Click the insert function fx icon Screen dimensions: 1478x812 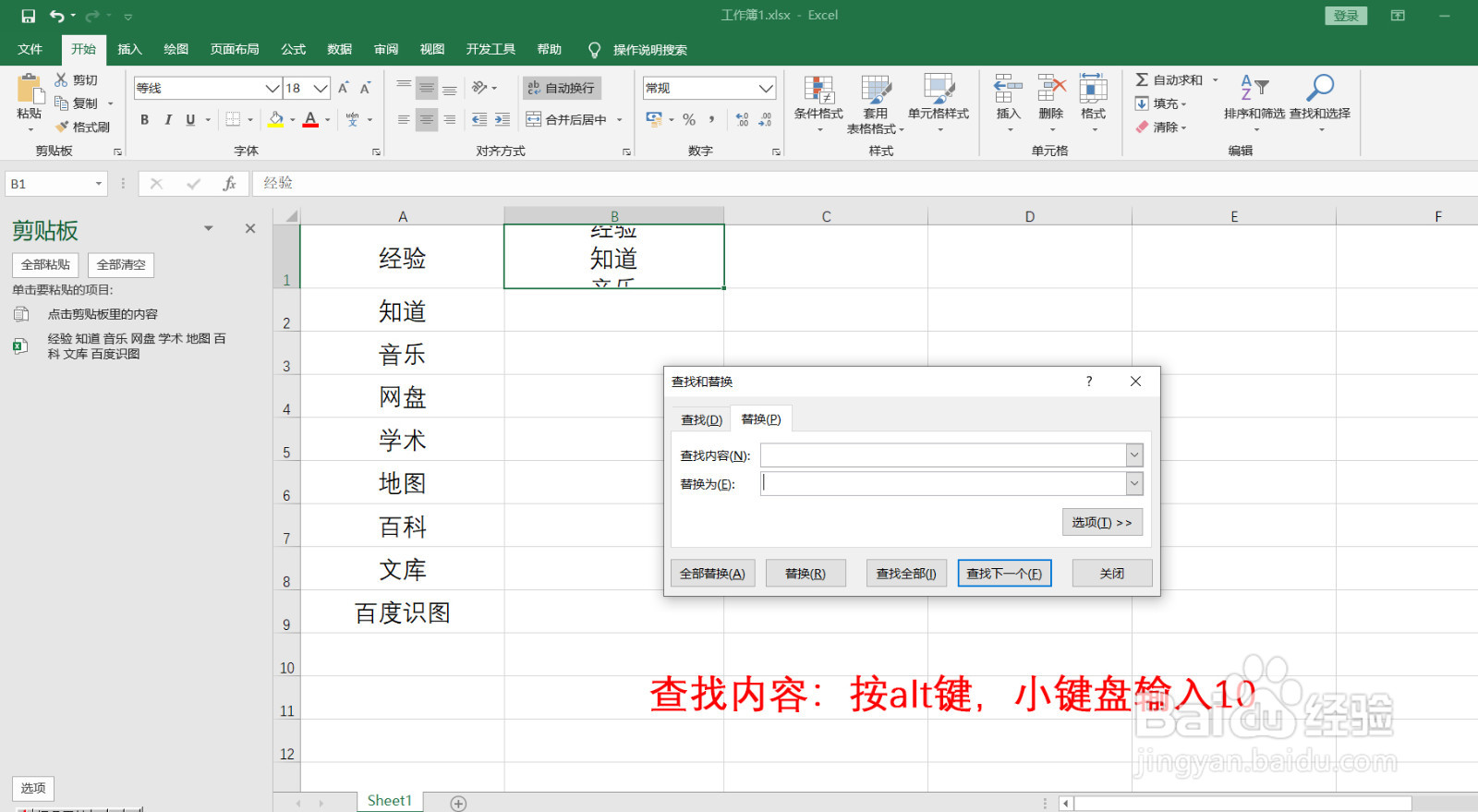229,184
